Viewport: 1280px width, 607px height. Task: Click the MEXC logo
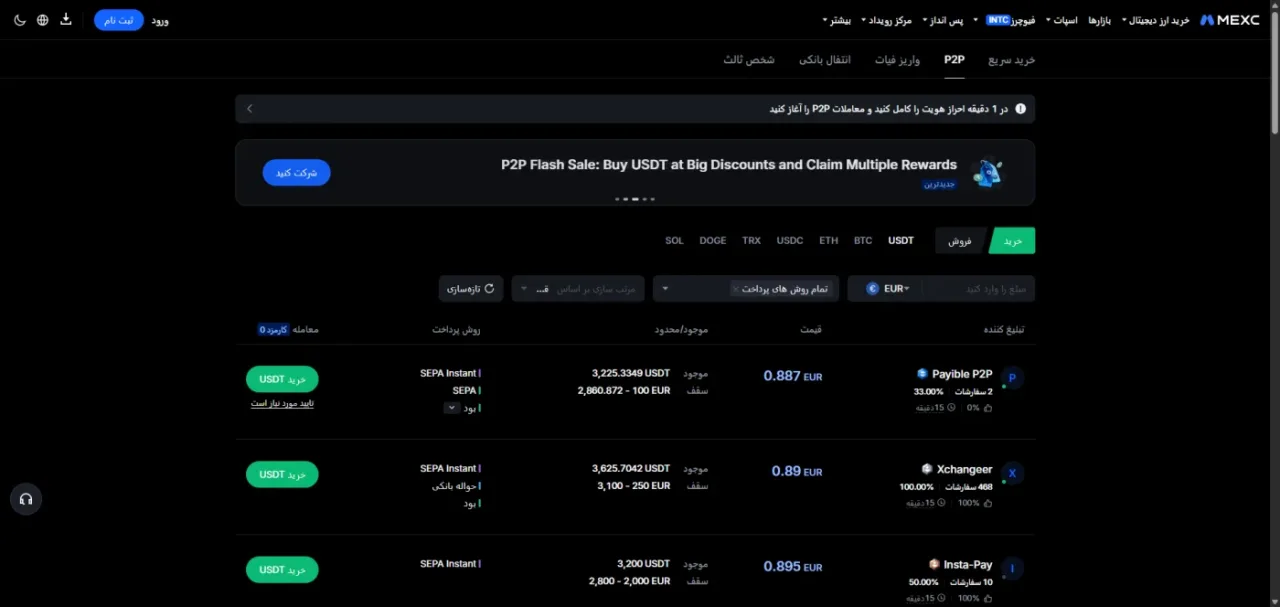click(1229, 20)
